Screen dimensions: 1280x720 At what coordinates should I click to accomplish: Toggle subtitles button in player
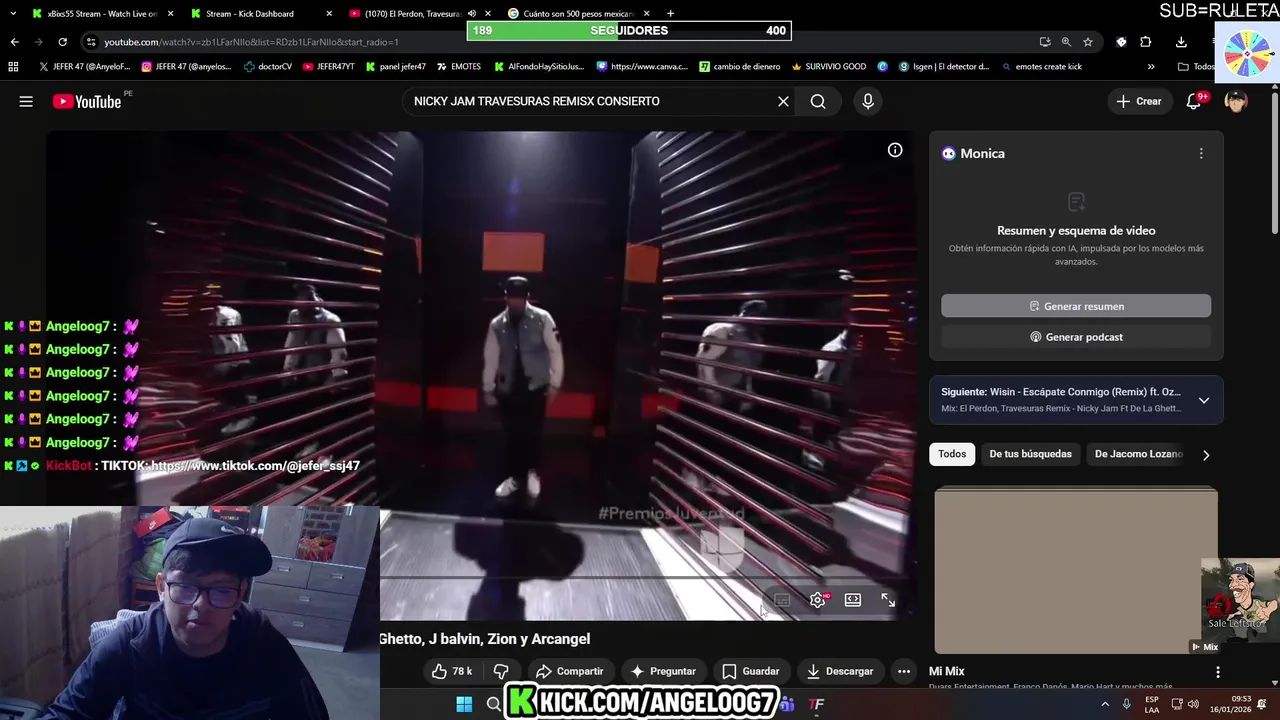click(x=782, y=600)
